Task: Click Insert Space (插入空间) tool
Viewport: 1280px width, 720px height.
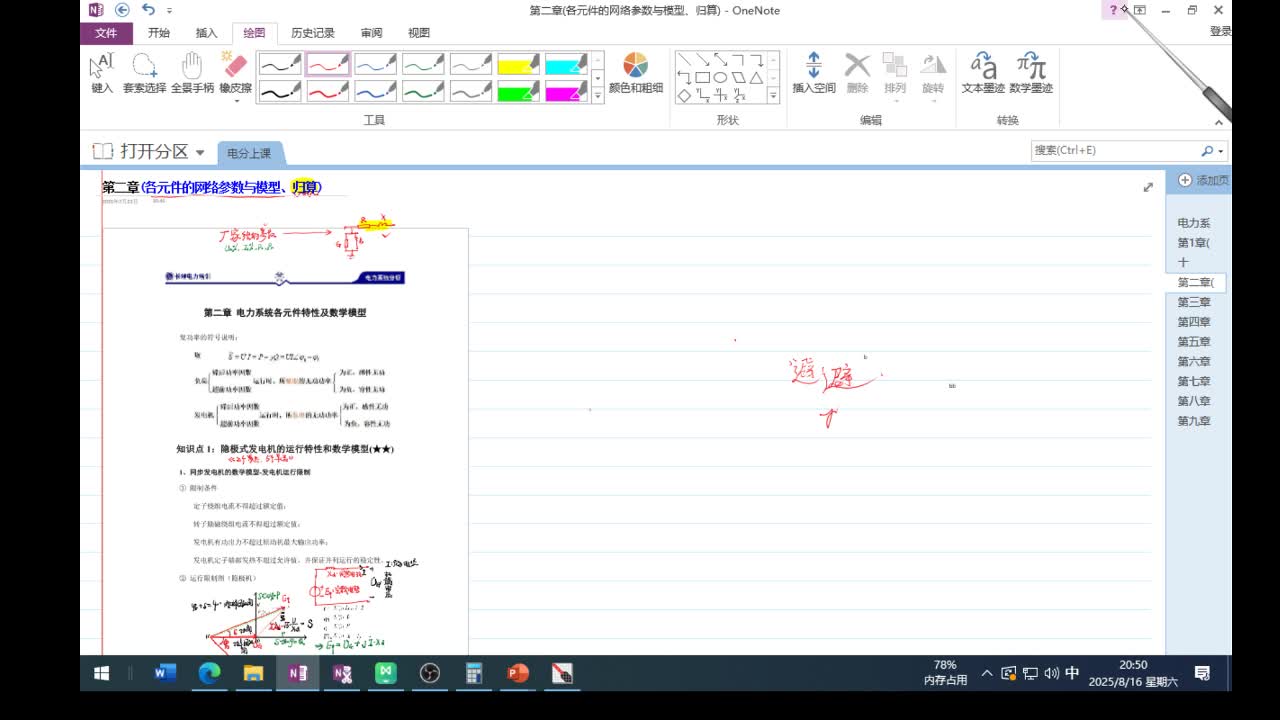Action: (x=814, y=74)
